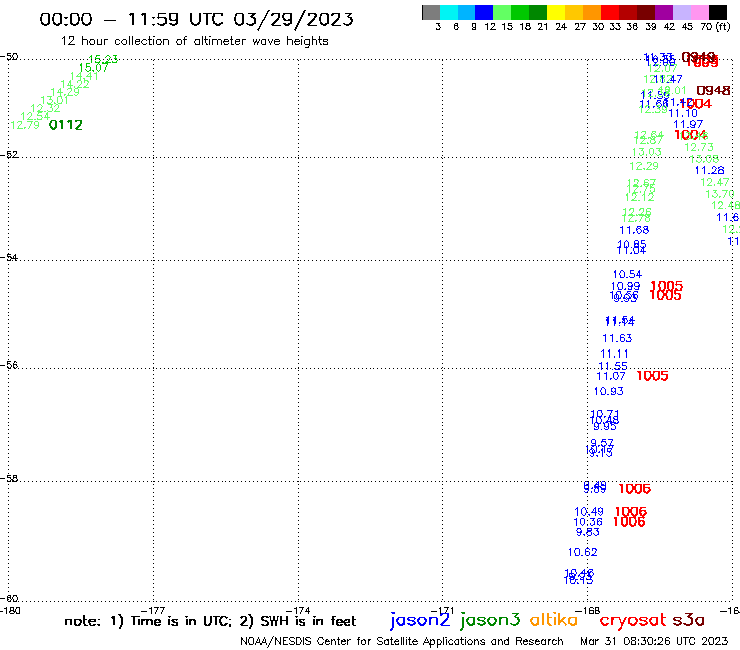740x650 pixels.
Task: Click the green '0112' time stamp
Action: pos(66,125)
